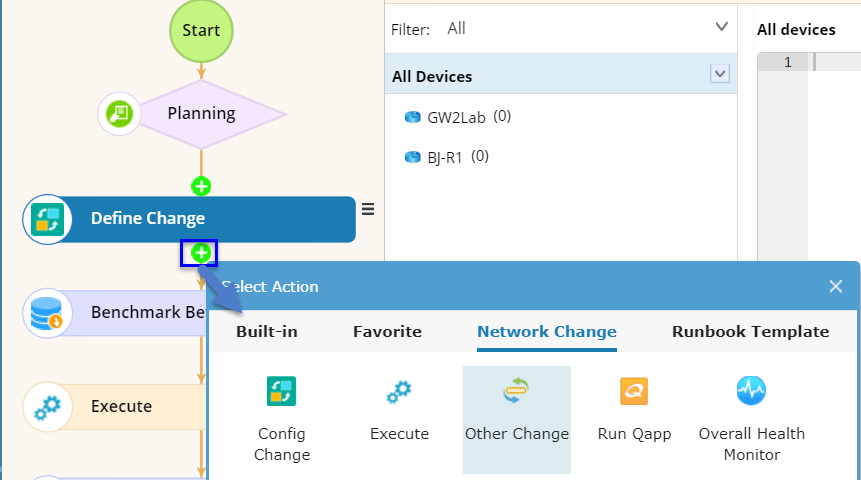Select the Execute gear action icon

399,392
